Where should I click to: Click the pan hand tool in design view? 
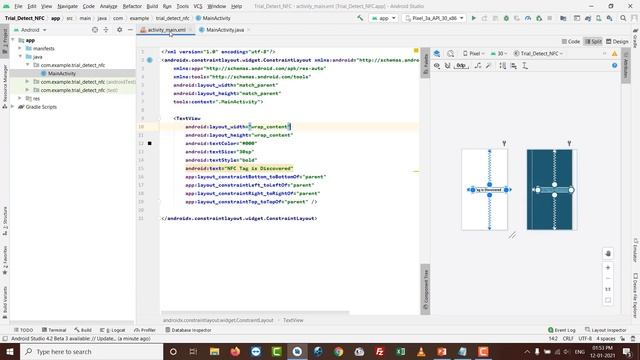point(608,253)
